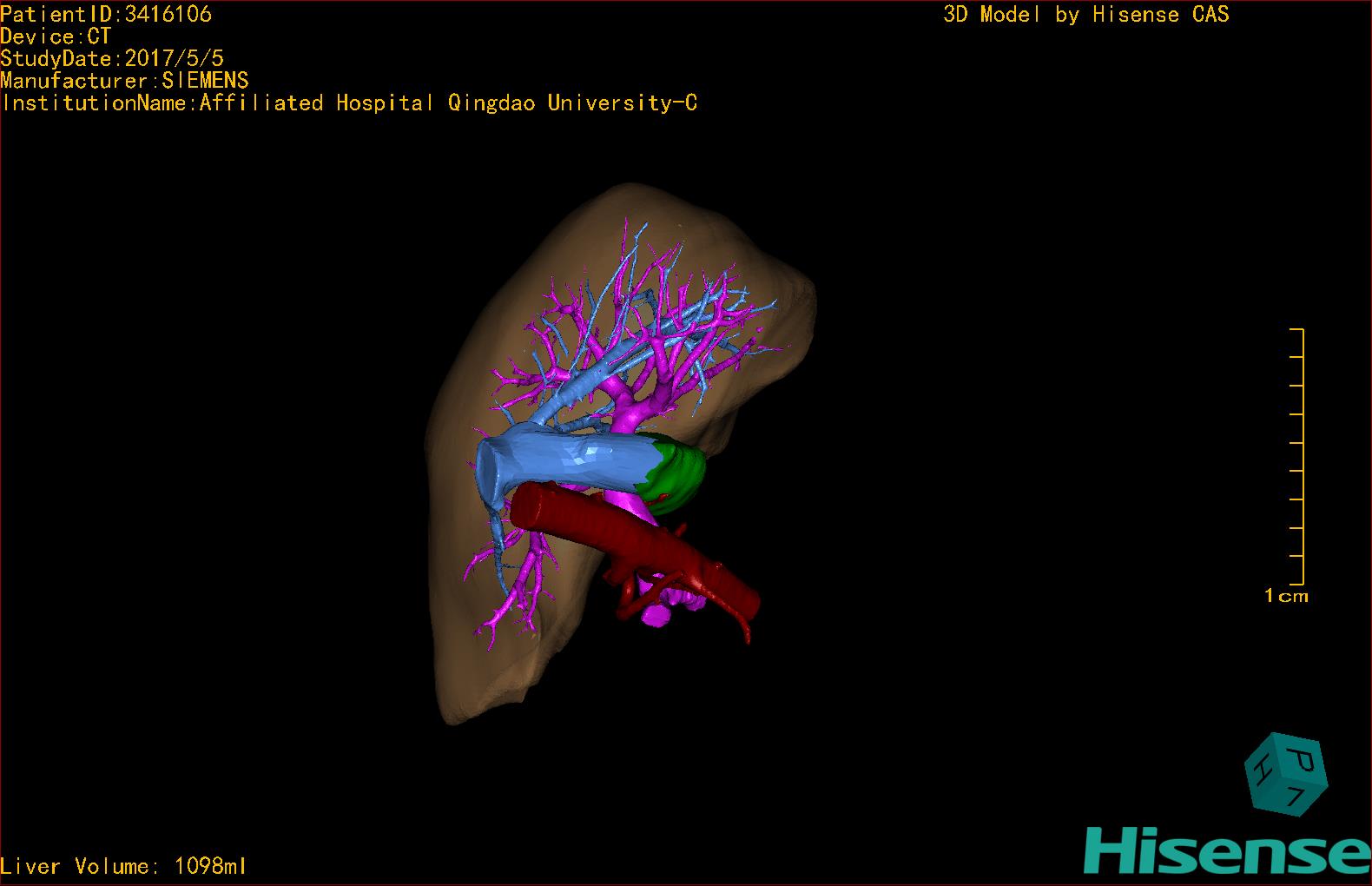Click the Device:CT label

[56, 36]
